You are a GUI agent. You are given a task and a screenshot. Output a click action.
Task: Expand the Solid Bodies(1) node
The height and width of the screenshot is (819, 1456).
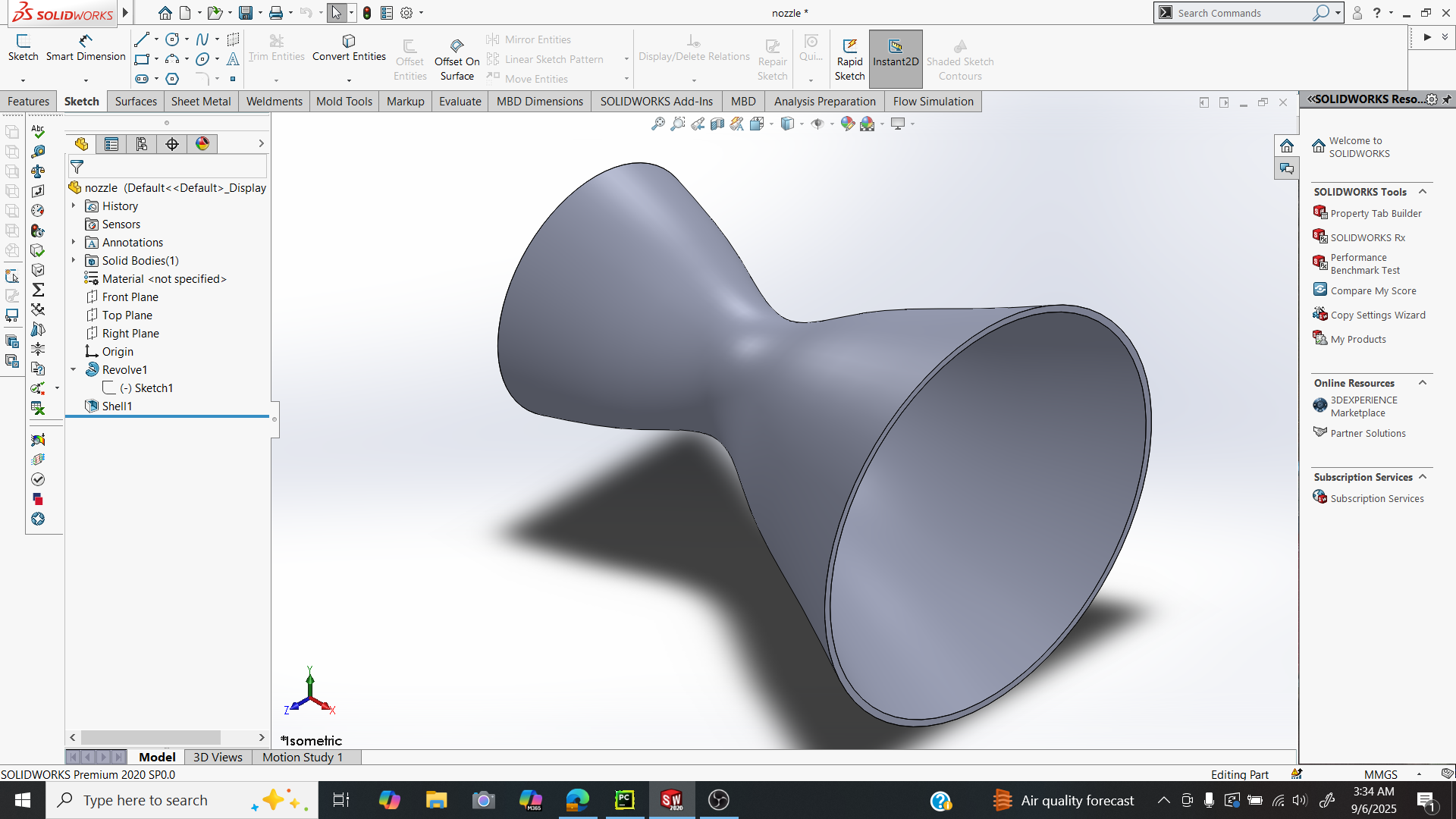click(x=74, y=260)
